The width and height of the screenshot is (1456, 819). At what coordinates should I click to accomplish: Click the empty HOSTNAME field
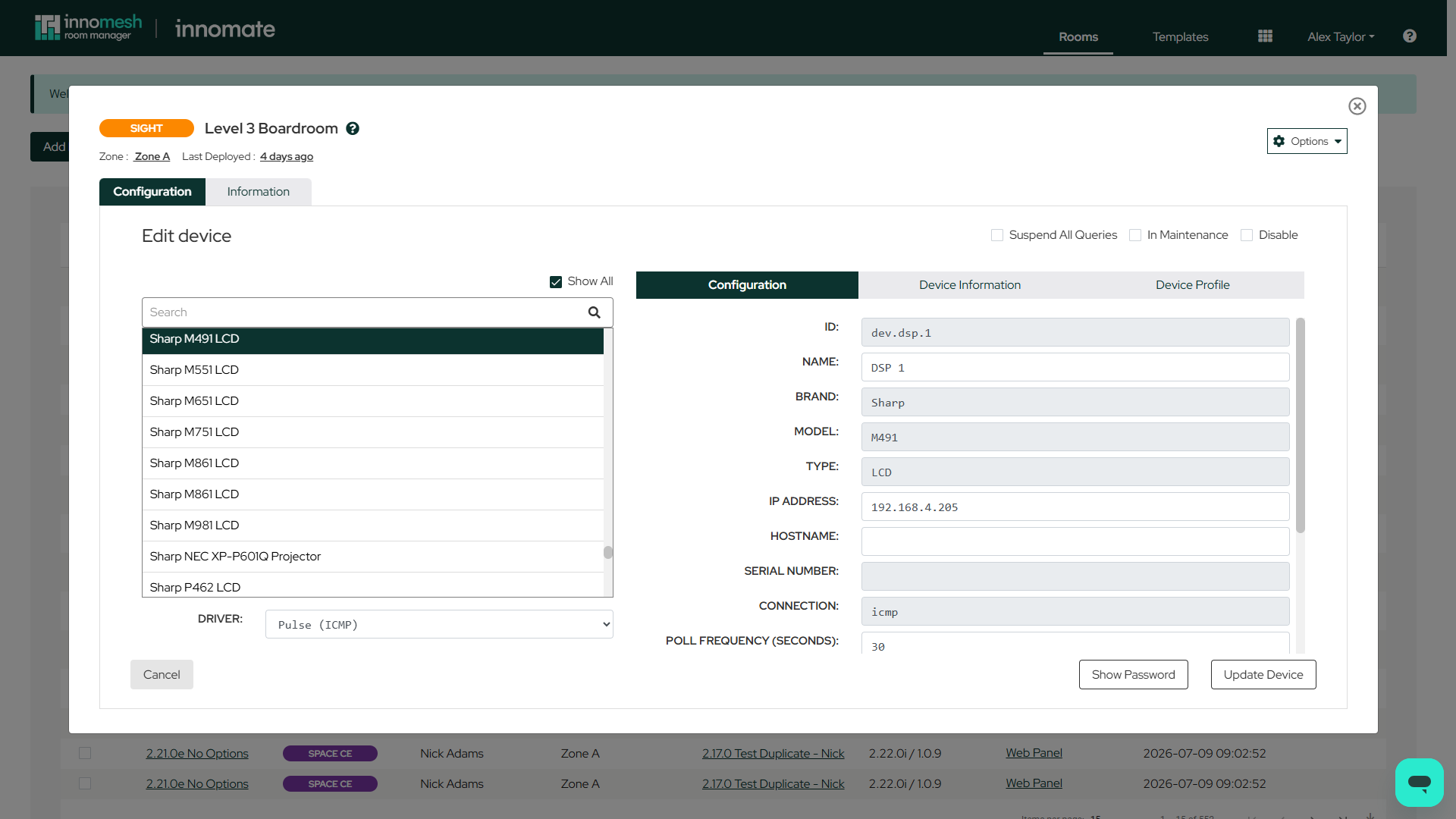click(1075, 541)
